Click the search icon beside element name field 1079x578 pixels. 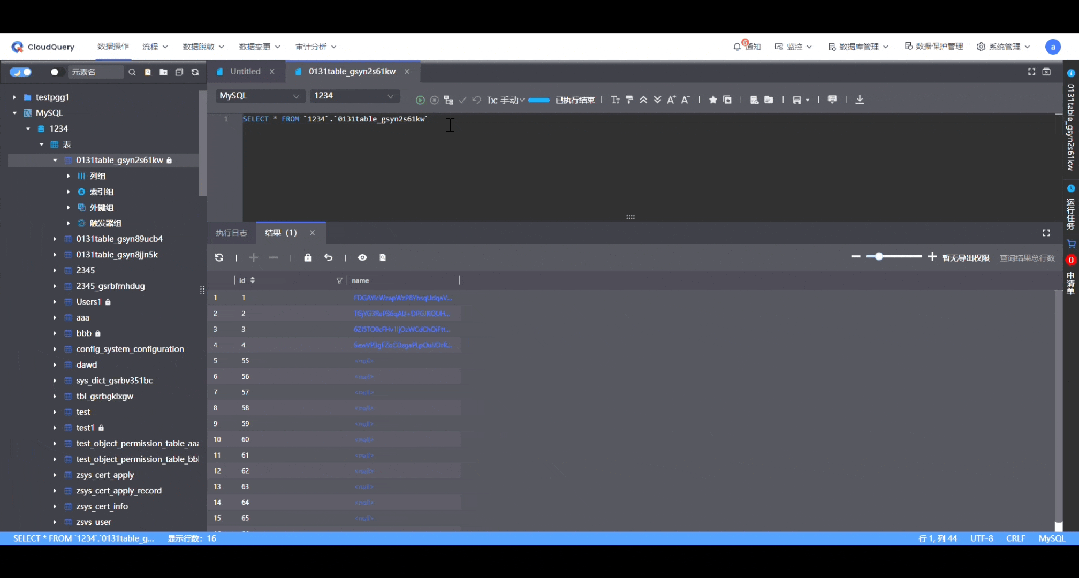[132, 72]
